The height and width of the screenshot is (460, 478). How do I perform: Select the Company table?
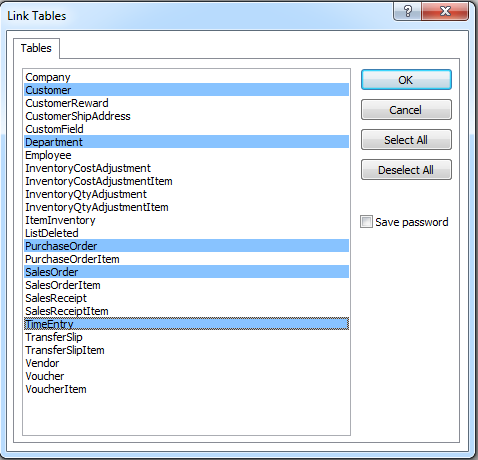pyautogui.click(x=187, y=77)
